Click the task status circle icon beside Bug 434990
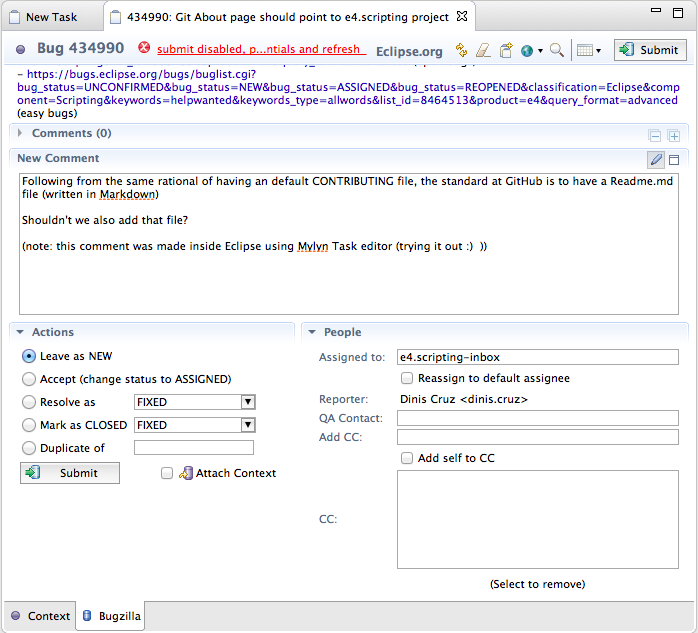This screenshot has height=633, width=698. 20,49
